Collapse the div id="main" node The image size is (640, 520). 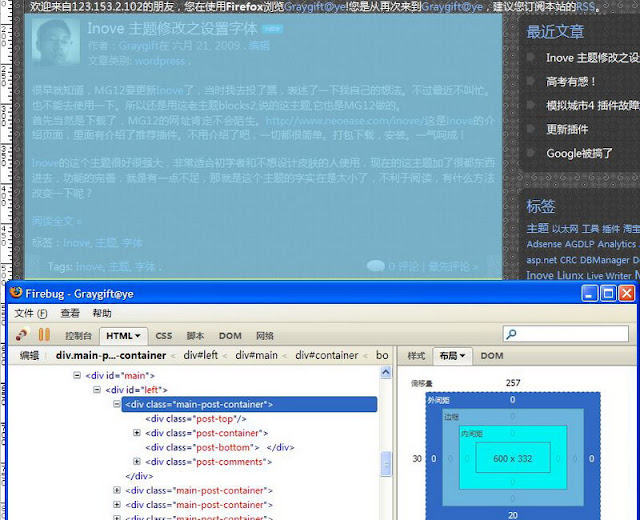click(77, 375)
